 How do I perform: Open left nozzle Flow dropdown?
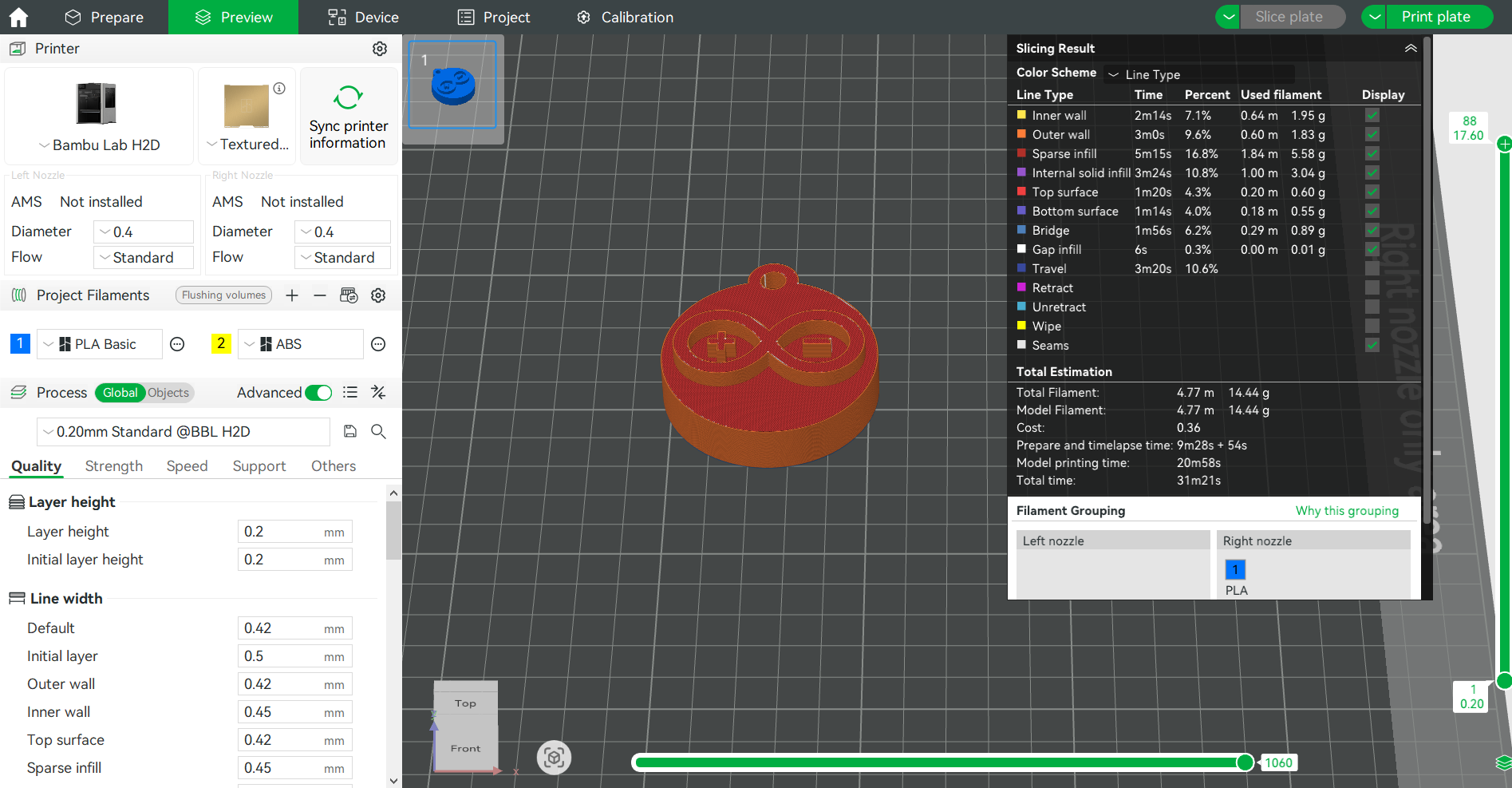144,257
